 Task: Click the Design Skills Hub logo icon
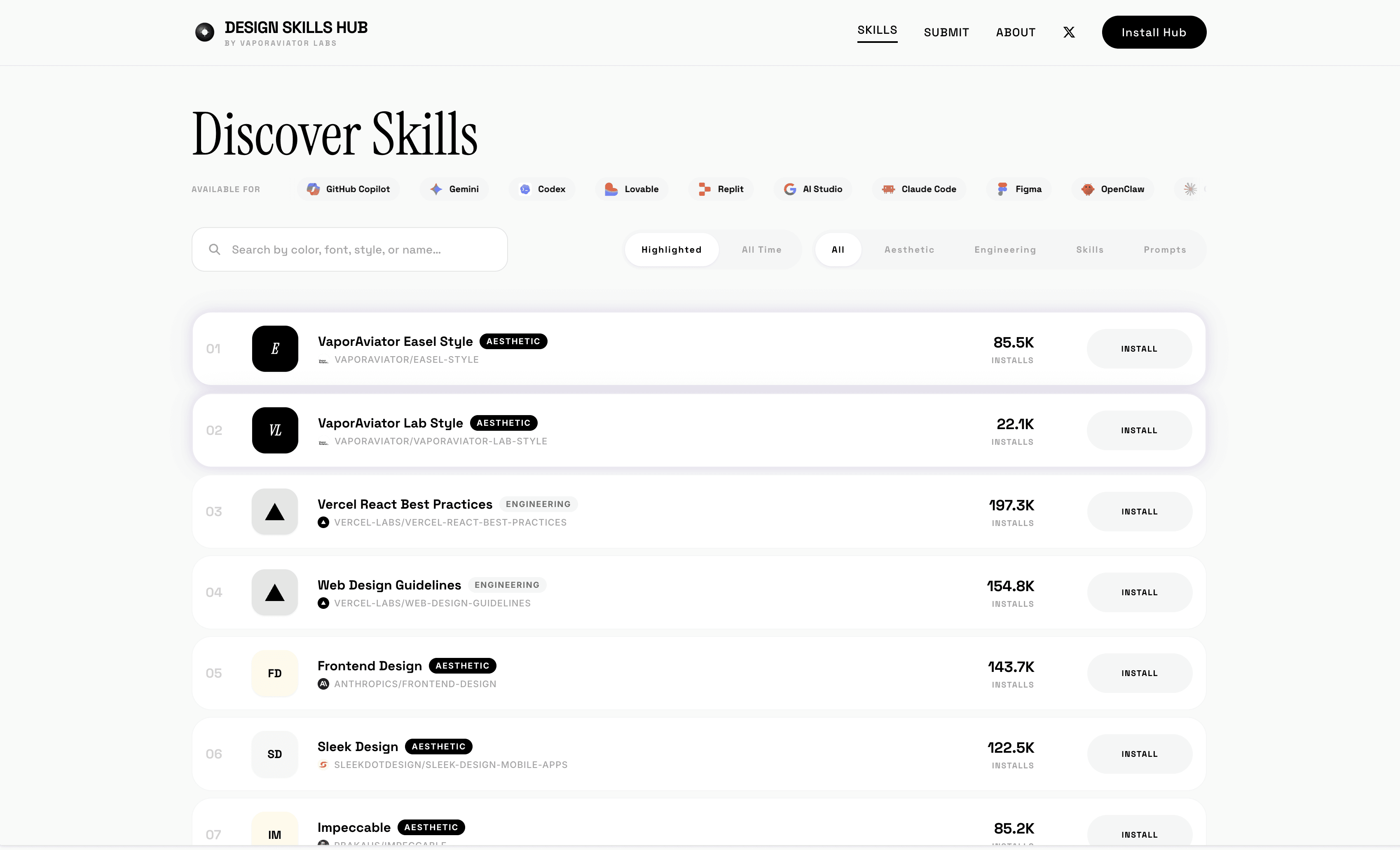[x=204, y=33]
